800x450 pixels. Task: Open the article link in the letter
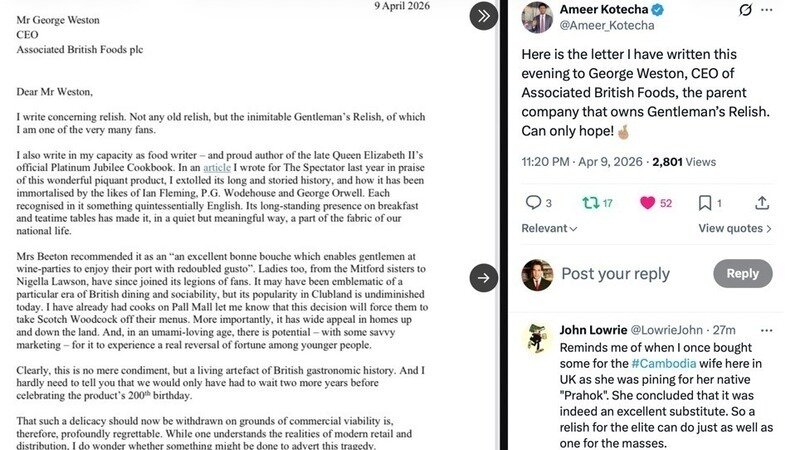(x=217, y=167)
